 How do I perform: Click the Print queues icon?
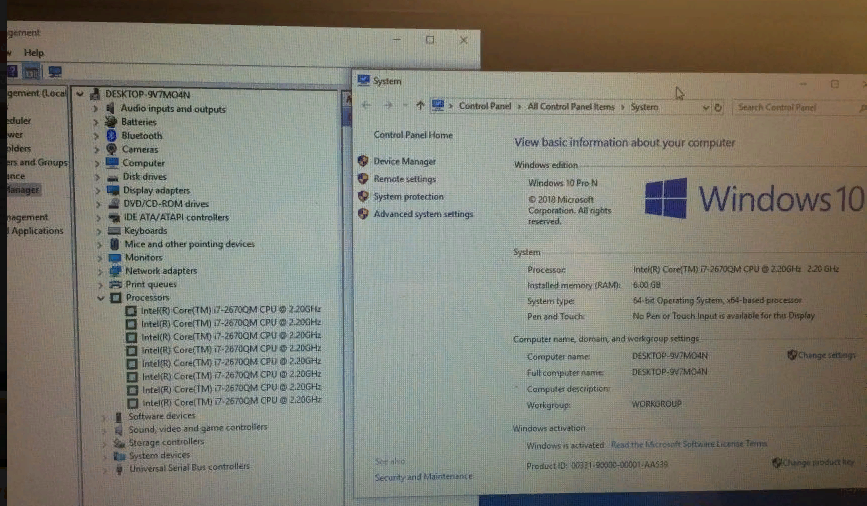[116, 284]
